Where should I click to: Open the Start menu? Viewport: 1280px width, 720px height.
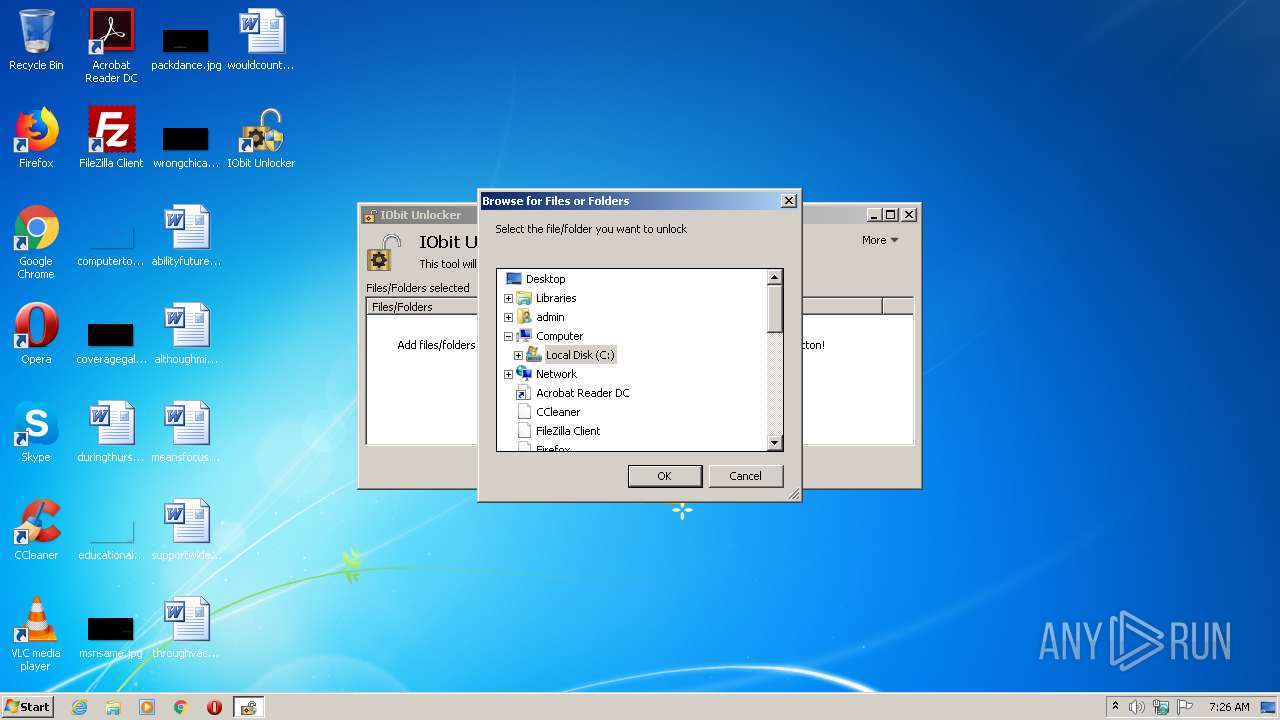(28, 707)
